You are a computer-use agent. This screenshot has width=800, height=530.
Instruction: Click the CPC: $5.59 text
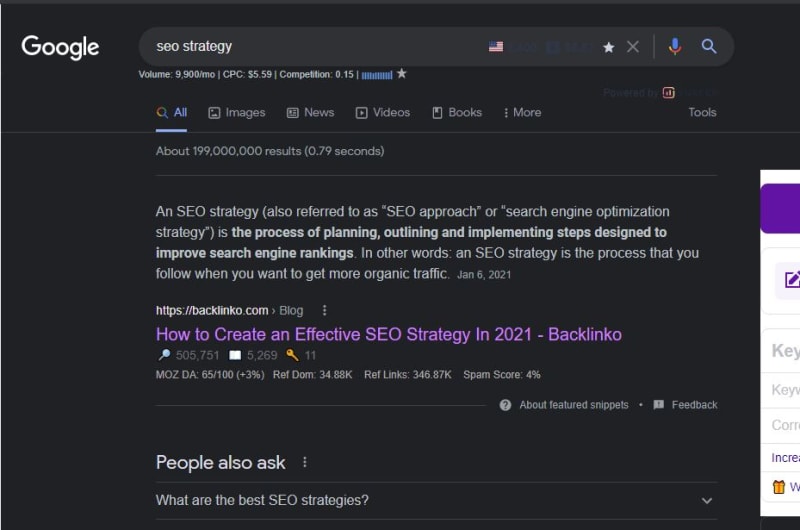click(247, 74)
